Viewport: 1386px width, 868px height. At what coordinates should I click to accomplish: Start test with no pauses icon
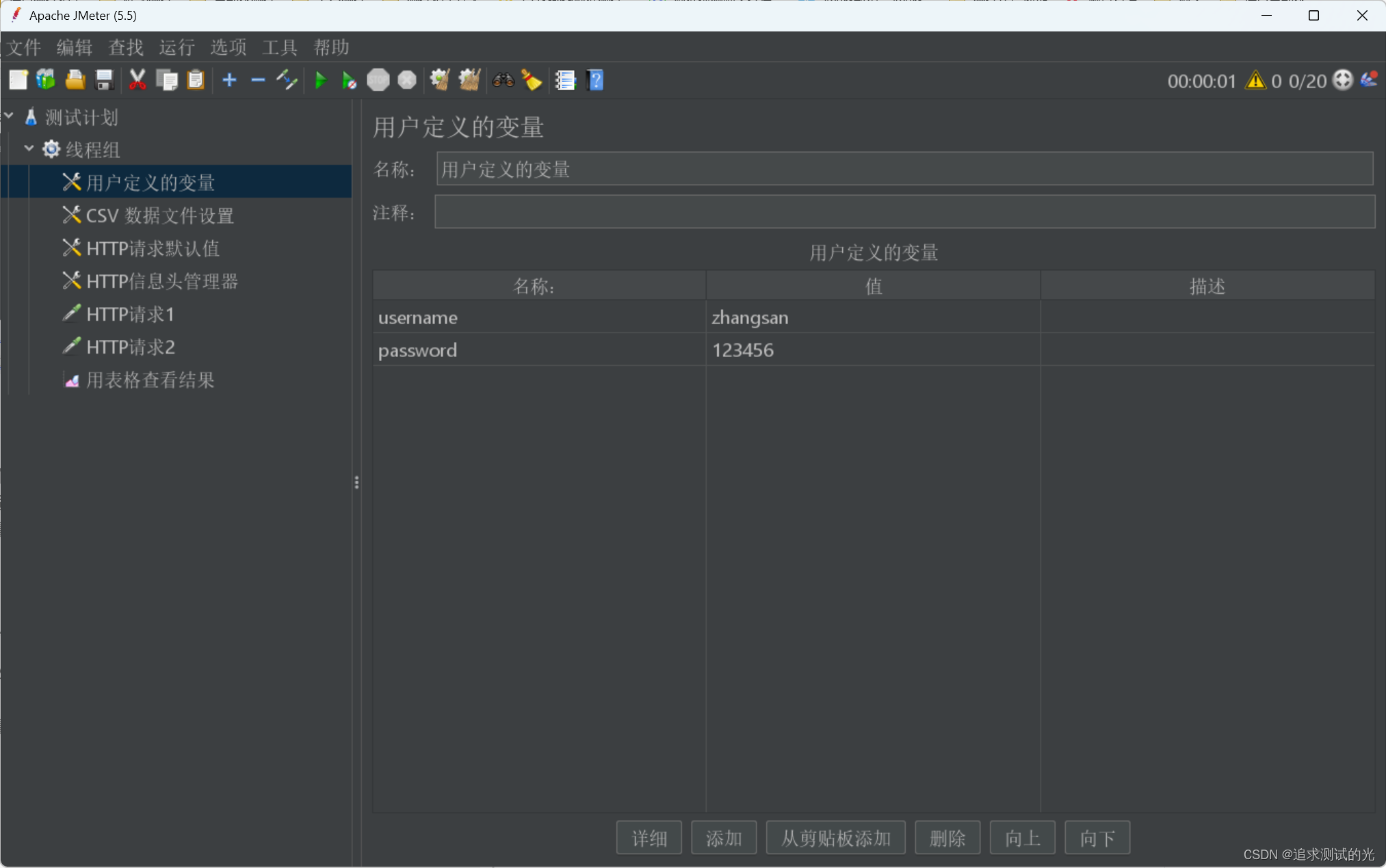point(349,80)
